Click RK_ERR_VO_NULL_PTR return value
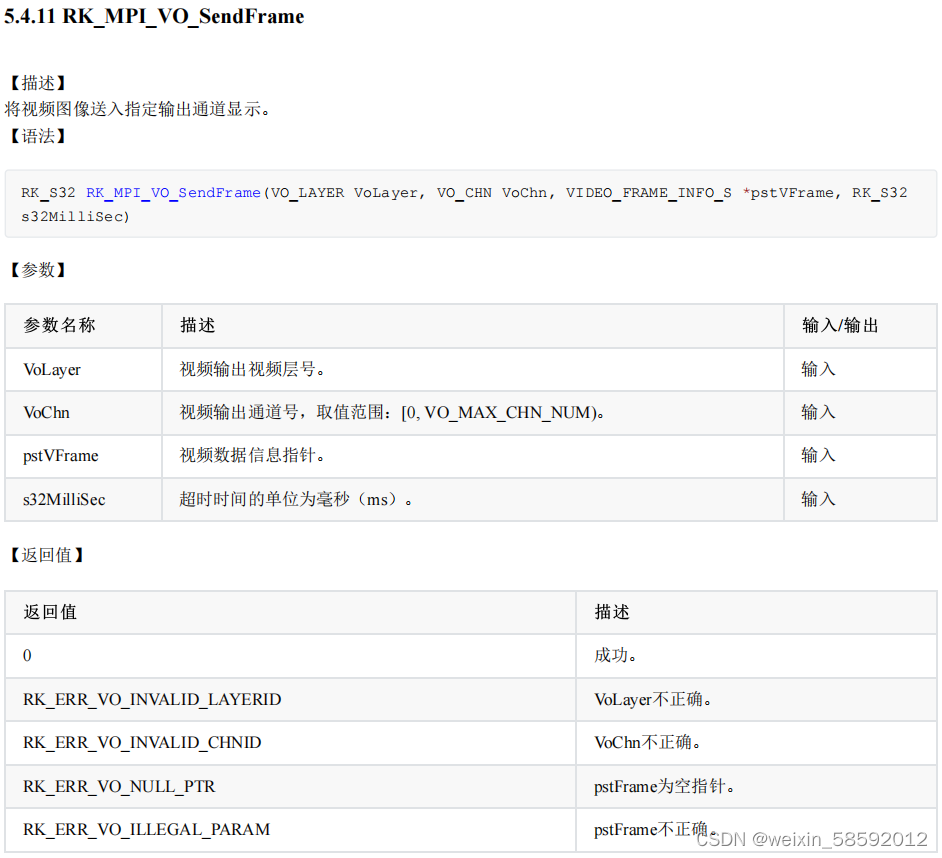 [119, 786]
